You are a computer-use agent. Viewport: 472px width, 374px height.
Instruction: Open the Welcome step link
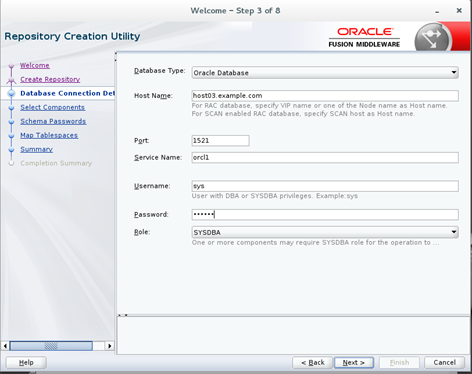point(35,65)
